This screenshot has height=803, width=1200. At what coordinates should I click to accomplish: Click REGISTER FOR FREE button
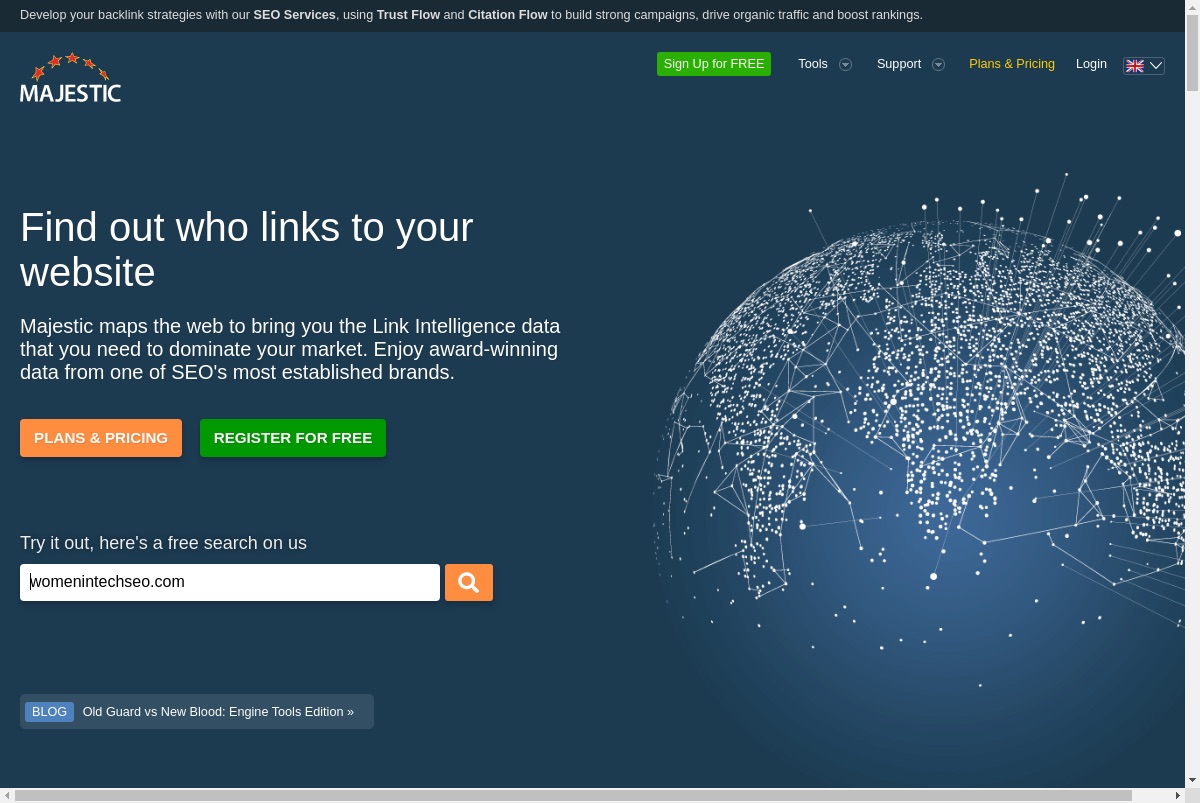coord(293,438)
